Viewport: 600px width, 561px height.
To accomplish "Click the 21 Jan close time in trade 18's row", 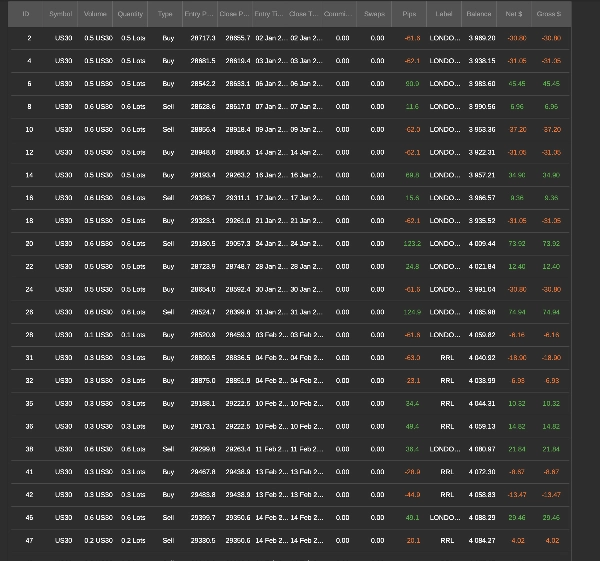I will 306,221.
